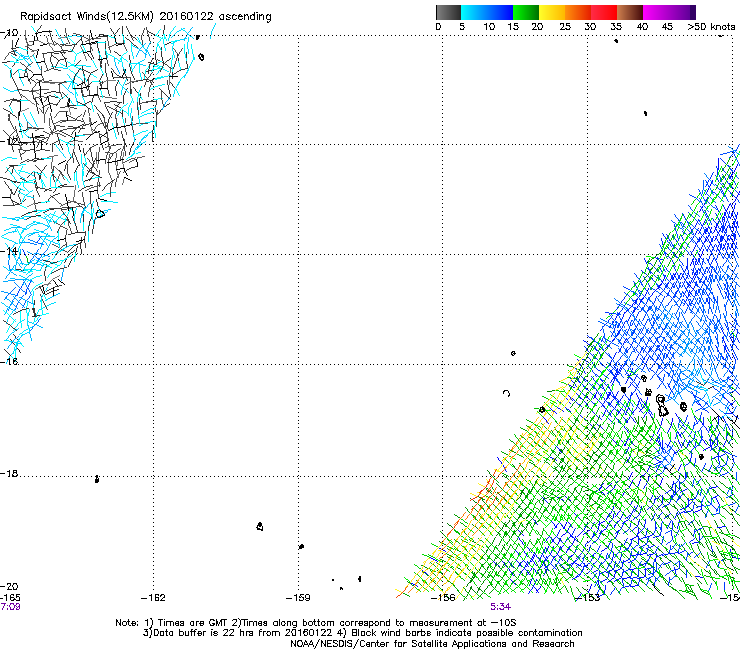This screenshot has height=650, width=740.
Task: Pick the orange 25-30 knots color band
Action: coord(578,12)
